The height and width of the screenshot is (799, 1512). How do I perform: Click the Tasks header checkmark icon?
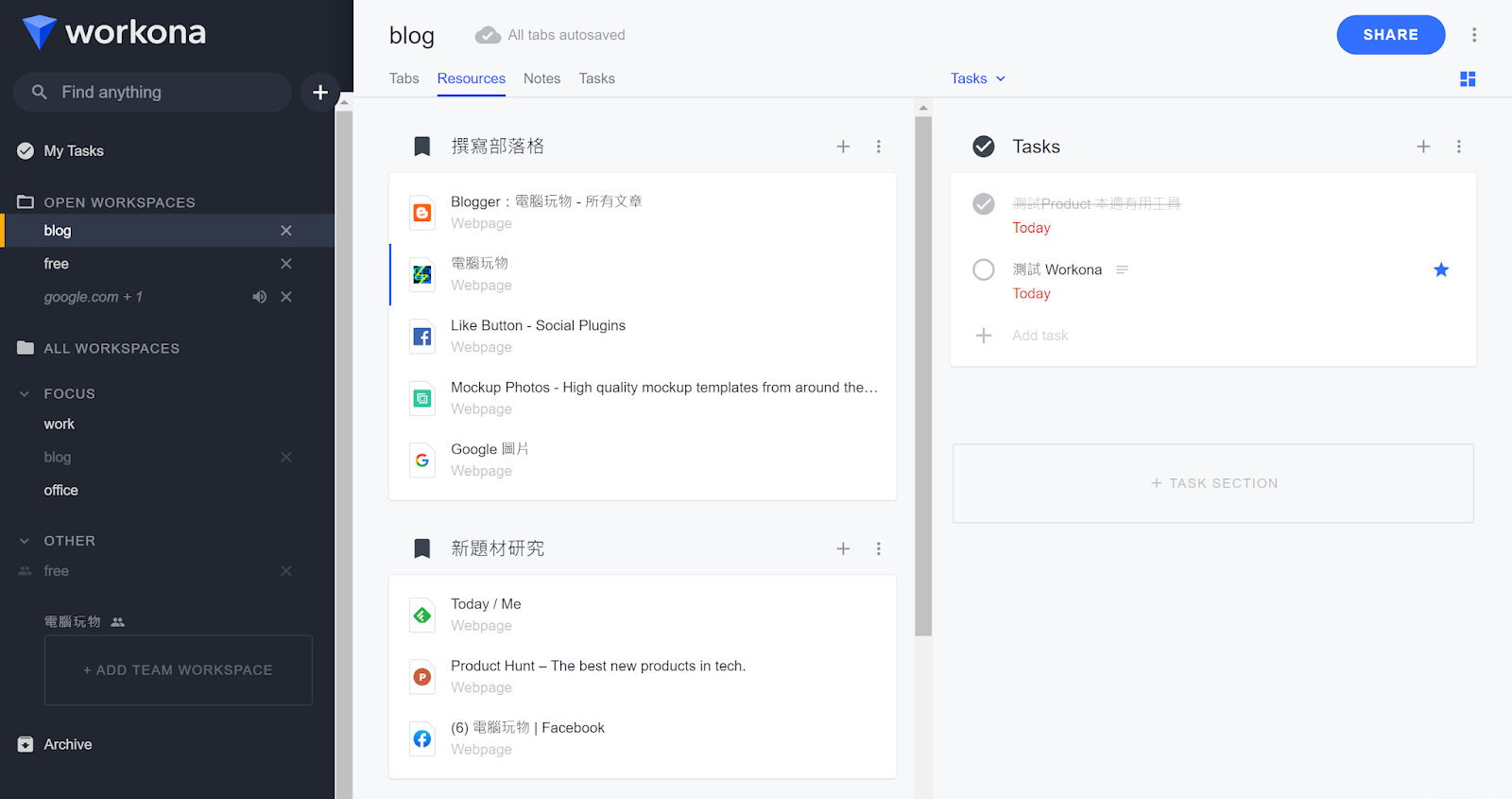pos(984,147)
